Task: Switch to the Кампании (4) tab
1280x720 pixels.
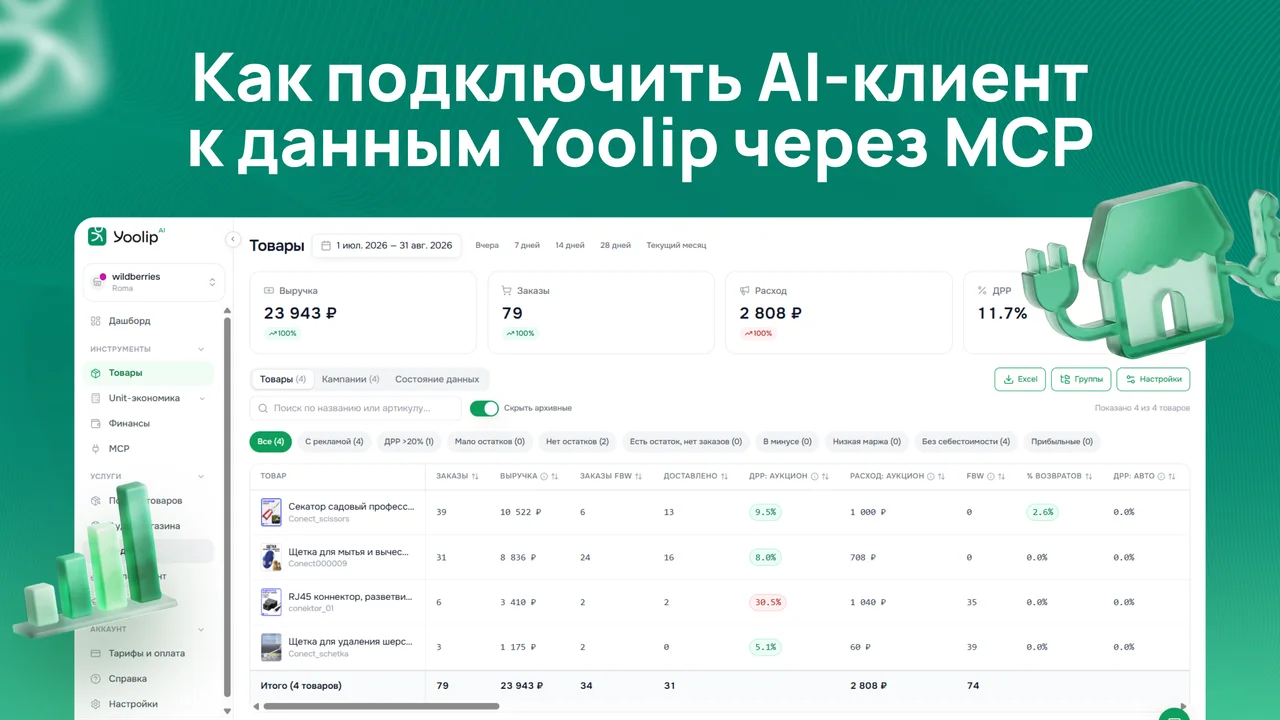Action: click(x=350, y=379)
